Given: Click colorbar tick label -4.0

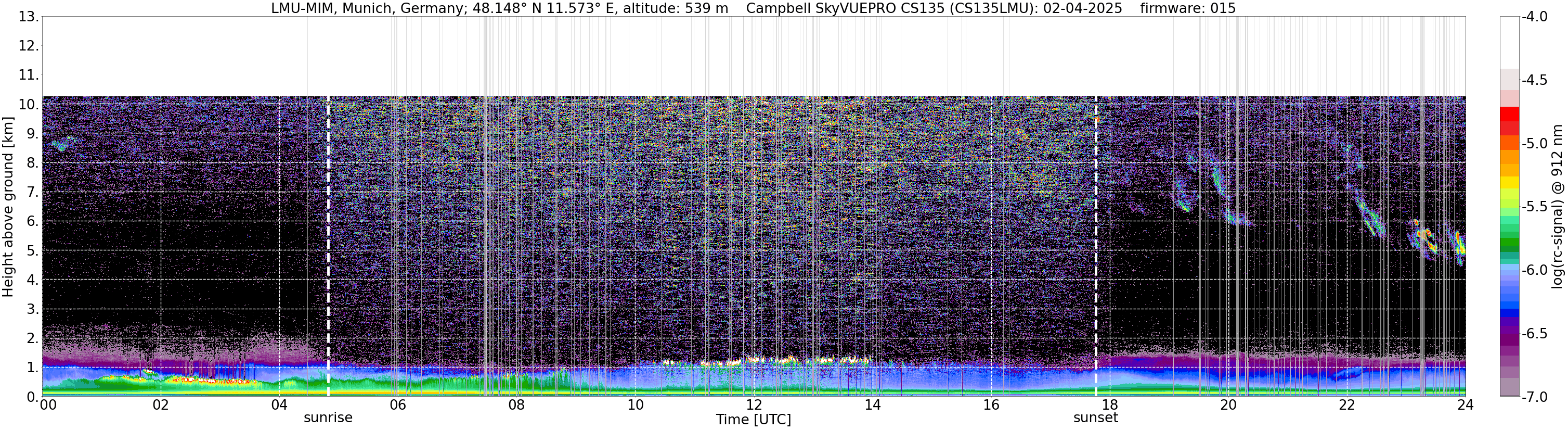Looking at the screenshot, I should pyautogui.click(x=1535, y=17).
